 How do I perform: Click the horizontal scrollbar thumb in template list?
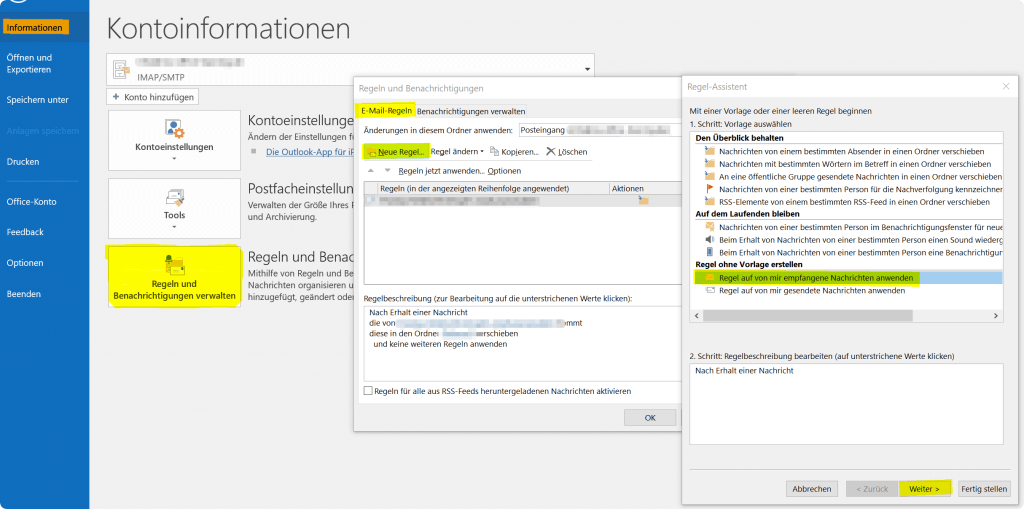pos(807,316)
